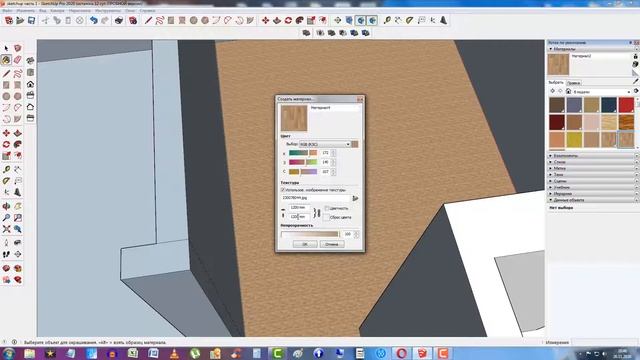Open color picker mode dropdown RGB
The width and height of the screenshot is (640, 360).
[325, 144]
